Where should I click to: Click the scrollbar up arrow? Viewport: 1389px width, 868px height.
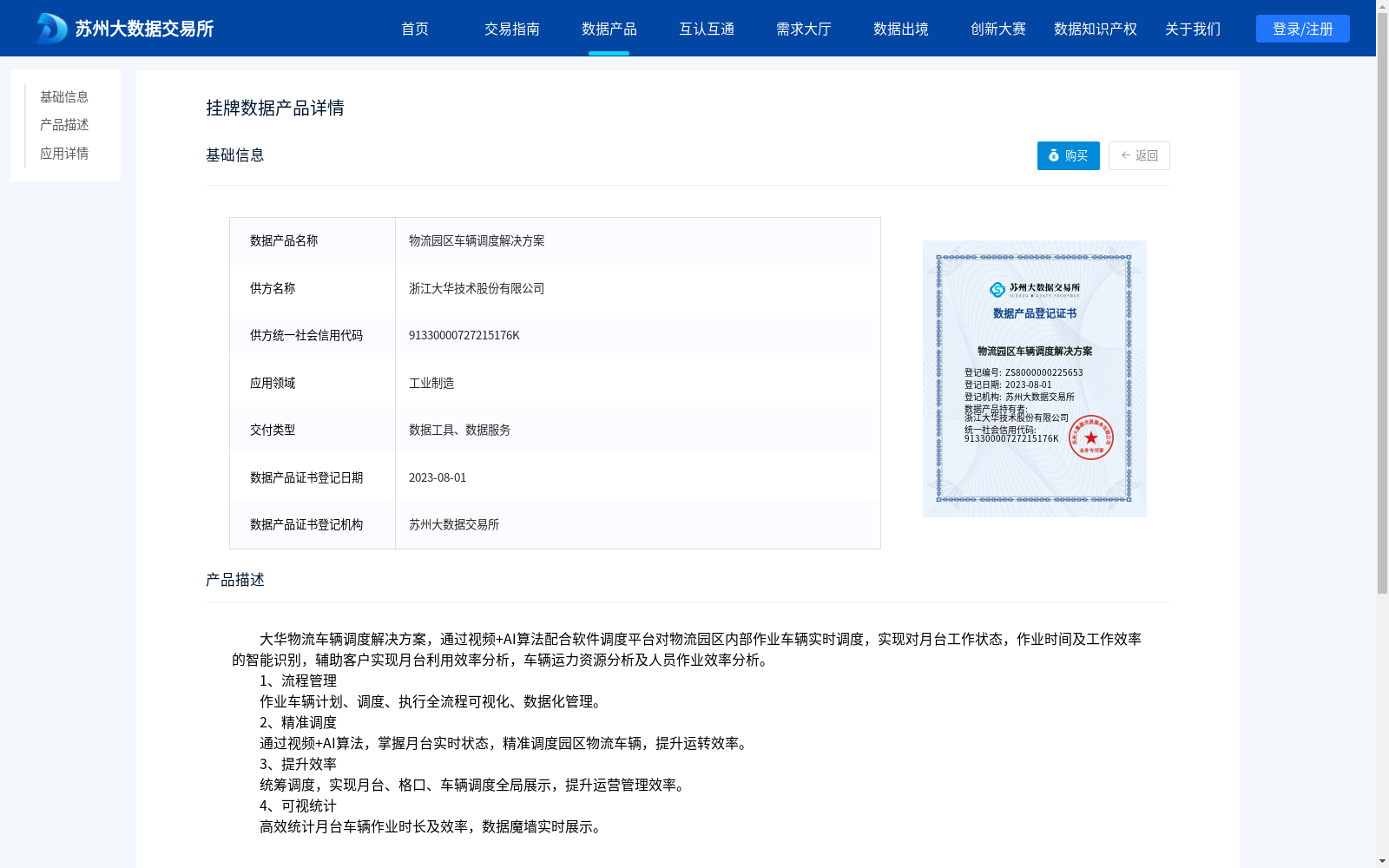[1382, 6]
